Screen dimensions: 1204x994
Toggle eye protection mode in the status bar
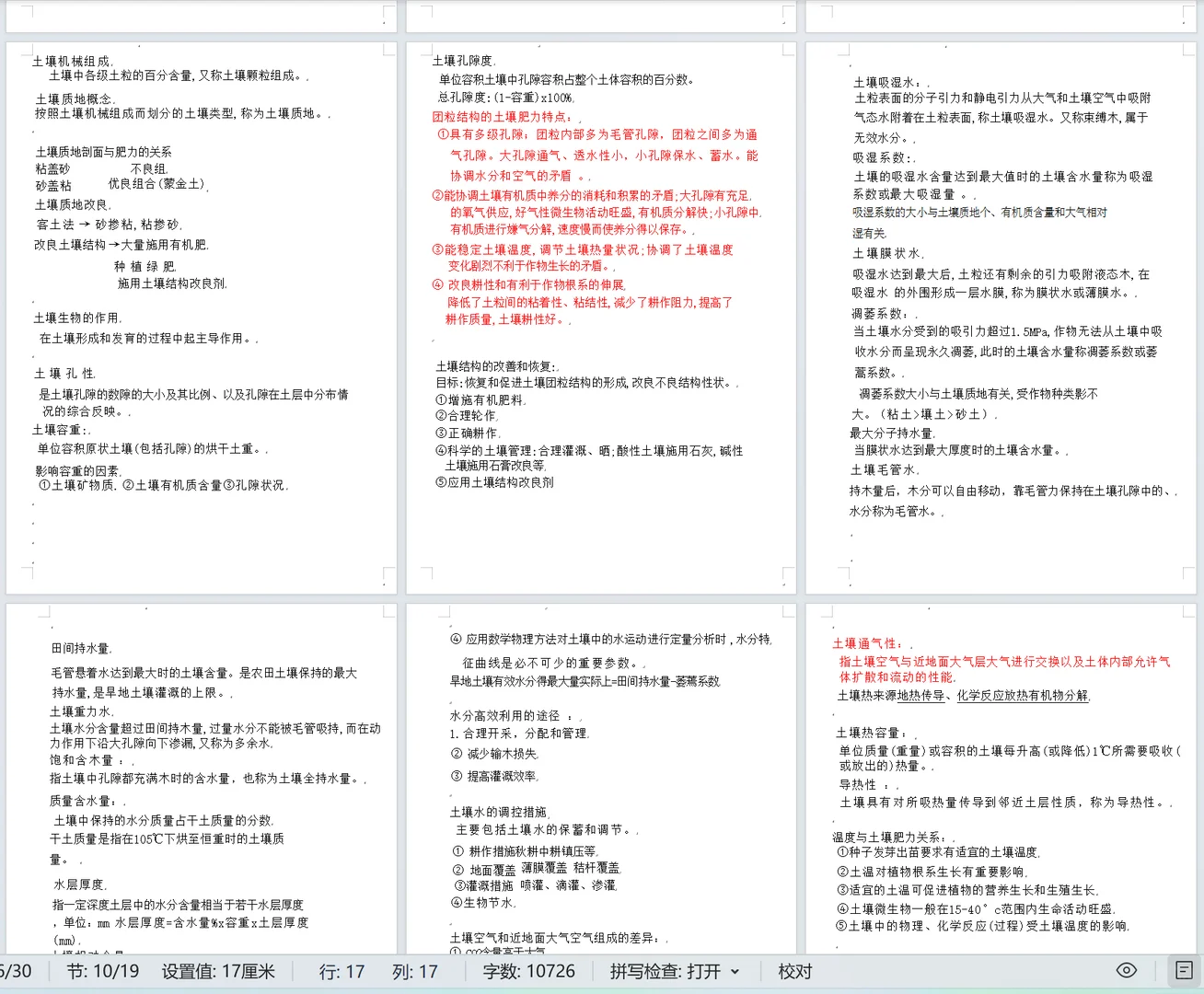(1125, 970)
